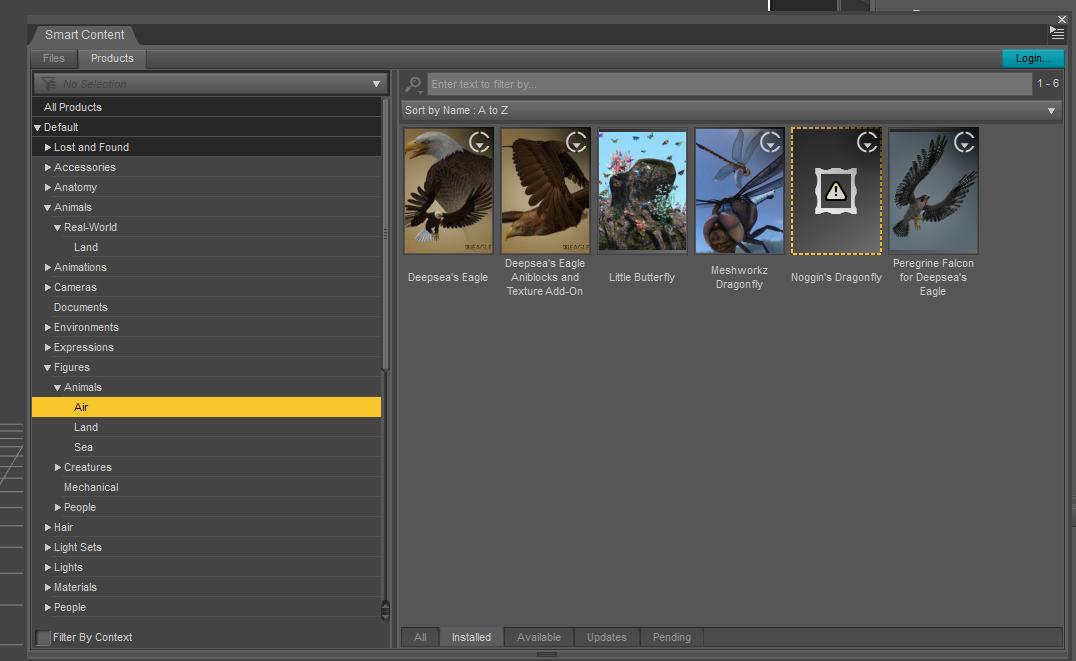The height and width of the screenshot is (661, 1076).
Task: Click the 'Noggin's Dragonfly' product label
Action: pyautogui.click(x=836, y=277)
